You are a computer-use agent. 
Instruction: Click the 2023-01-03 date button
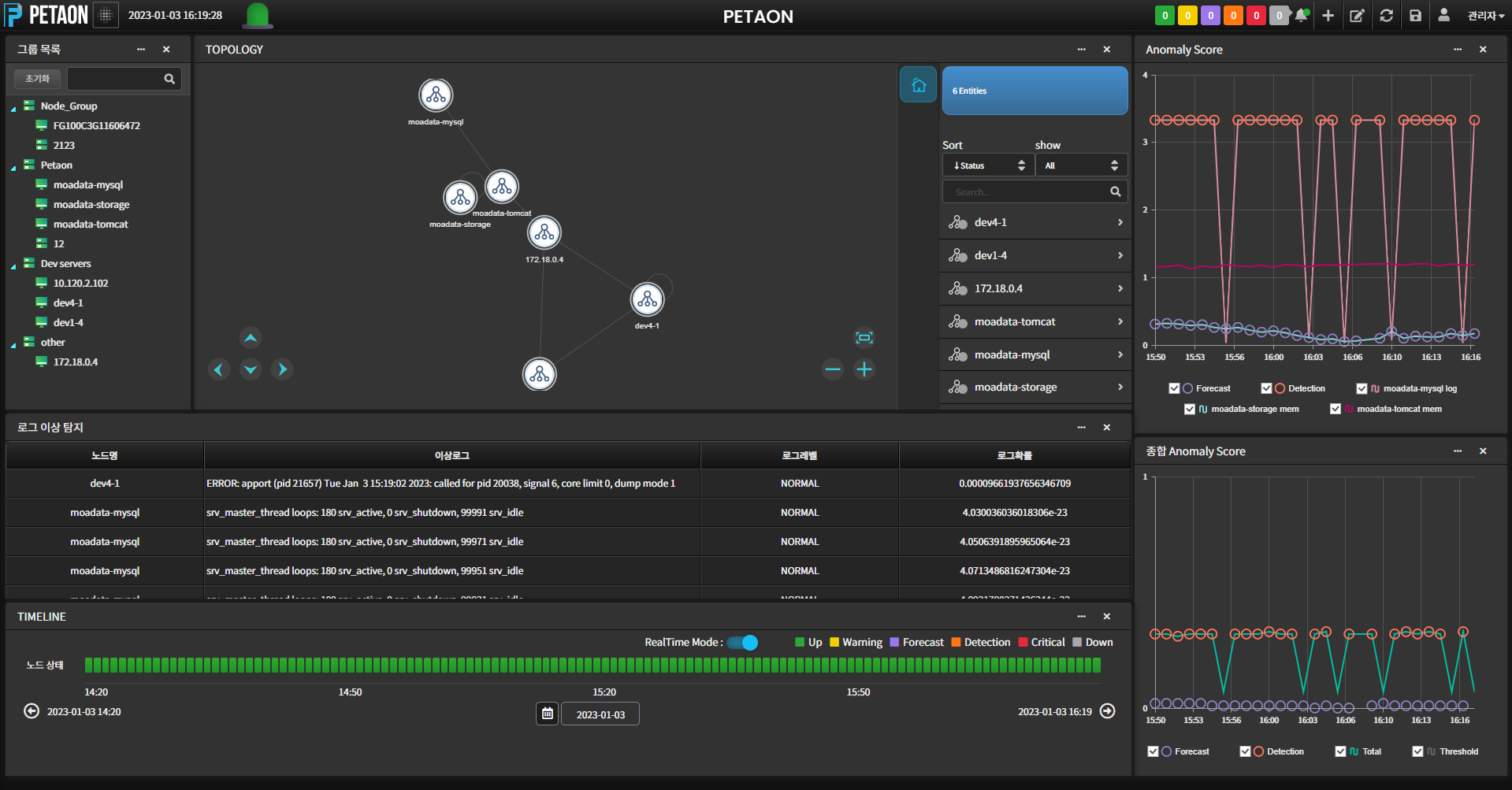(600, 714)
